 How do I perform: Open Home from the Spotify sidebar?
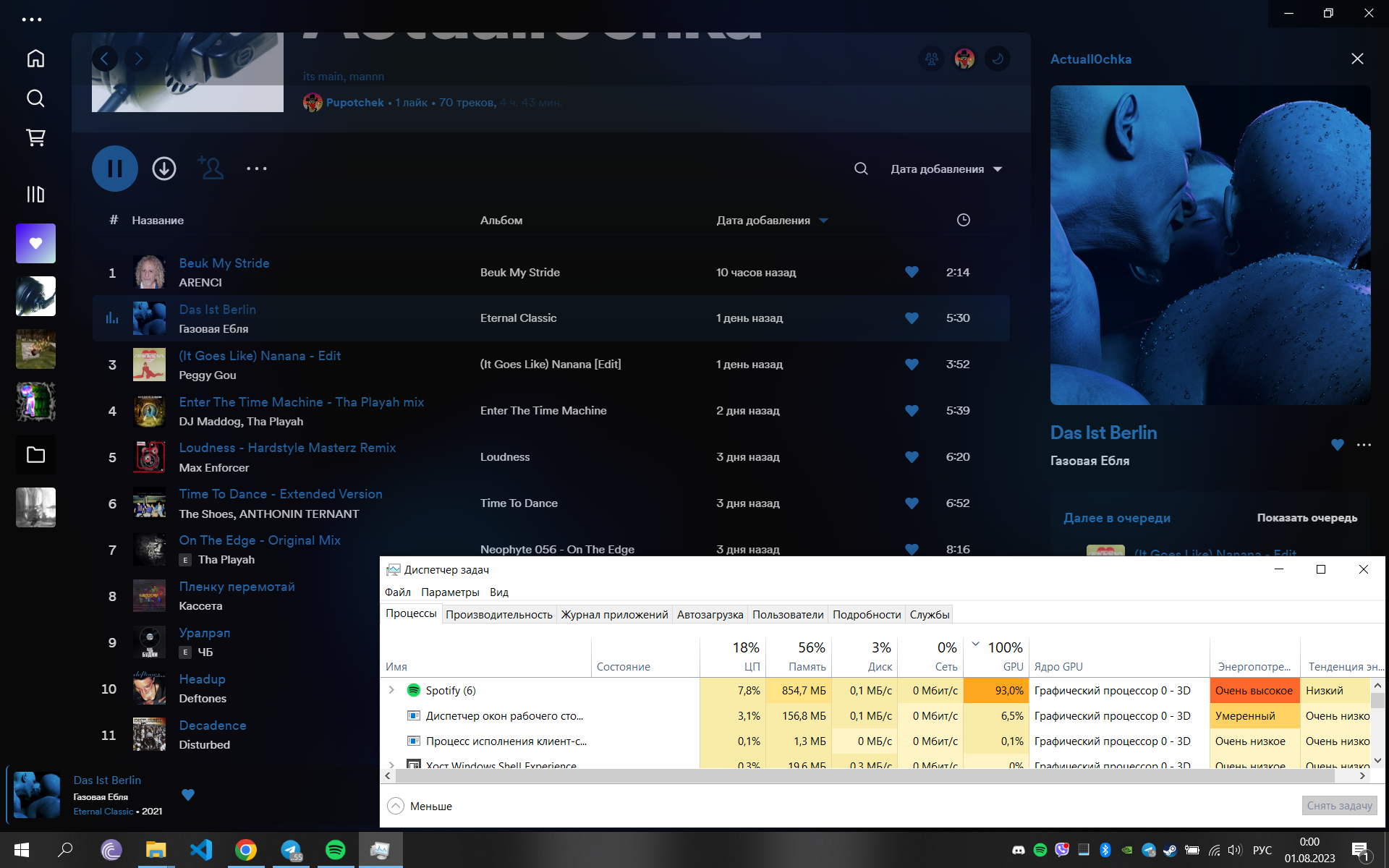[x=35, y=58]
